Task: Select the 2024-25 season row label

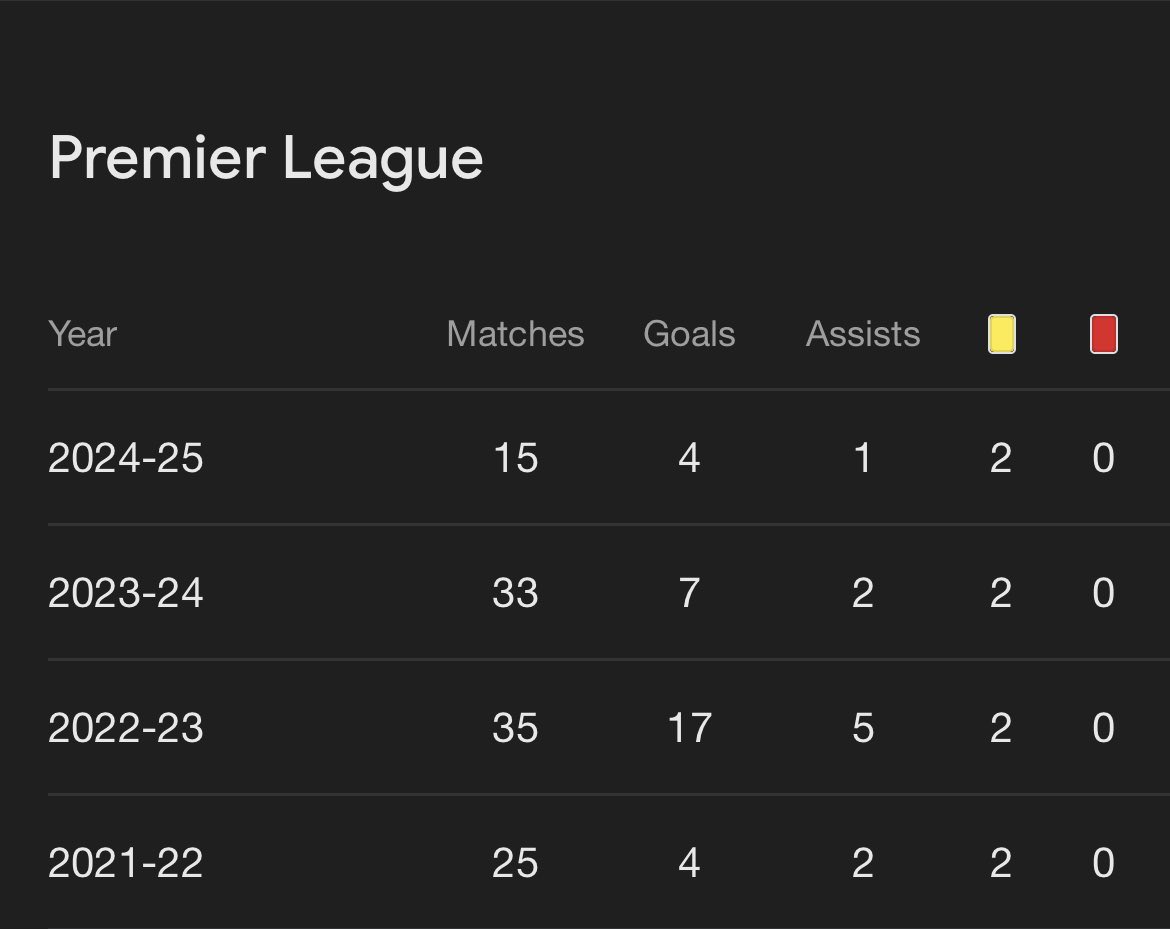Action: point(125,457)
